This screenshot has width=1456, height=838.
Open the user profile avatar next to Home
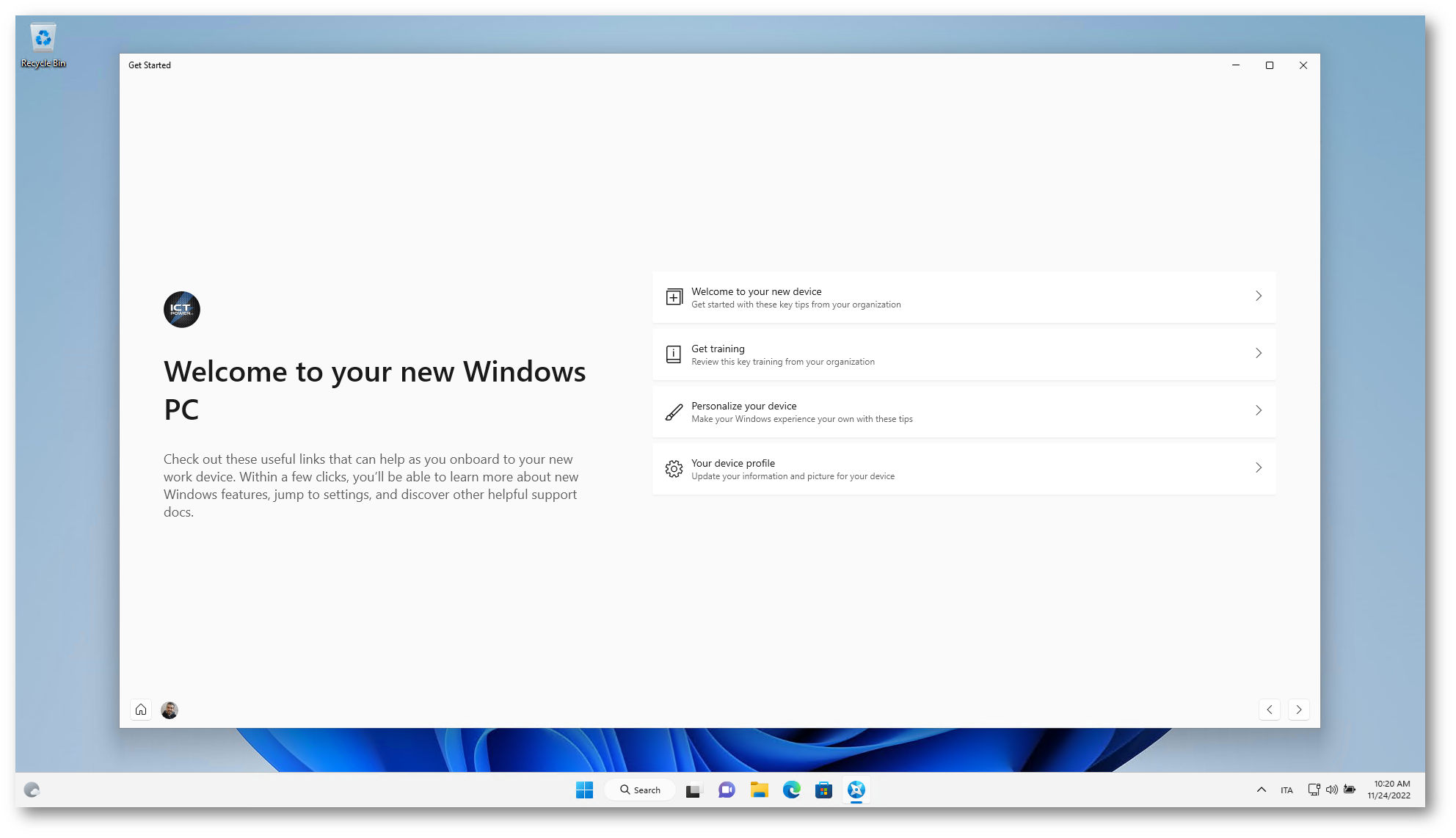170,710
